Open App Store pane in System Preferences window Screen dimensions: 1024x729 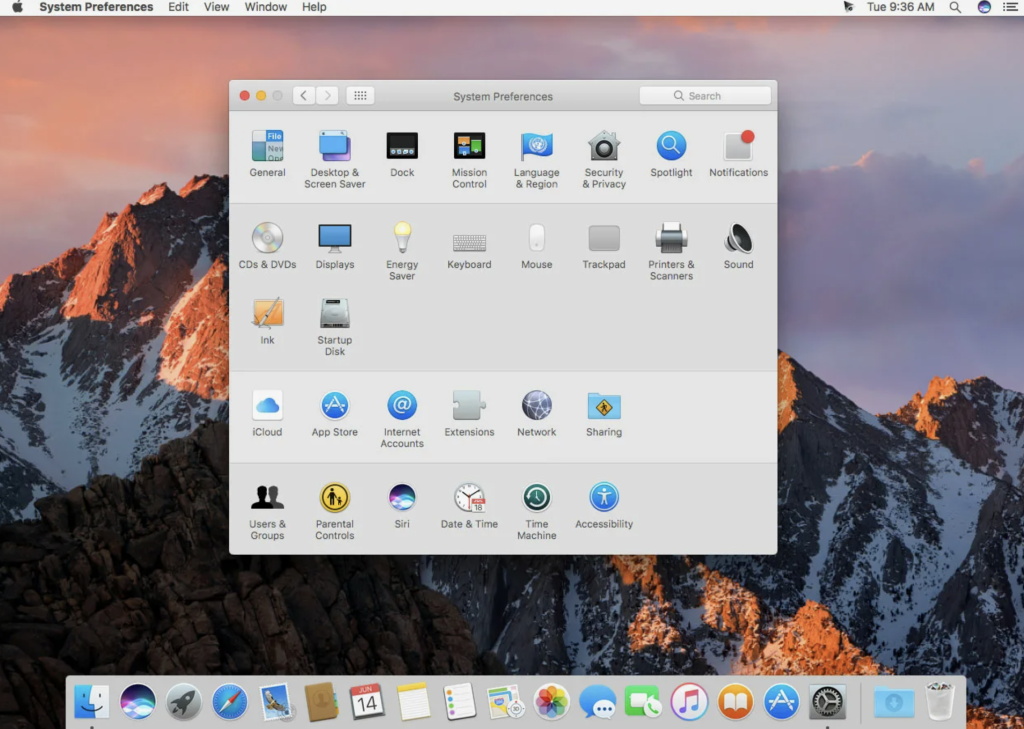[x=334, y=413]
